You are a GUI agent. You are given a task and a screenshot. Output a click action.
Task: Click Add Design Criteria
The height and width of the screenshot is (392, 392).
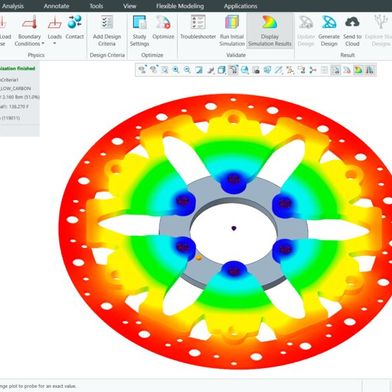pyautogui.click(x=107, y=31)
